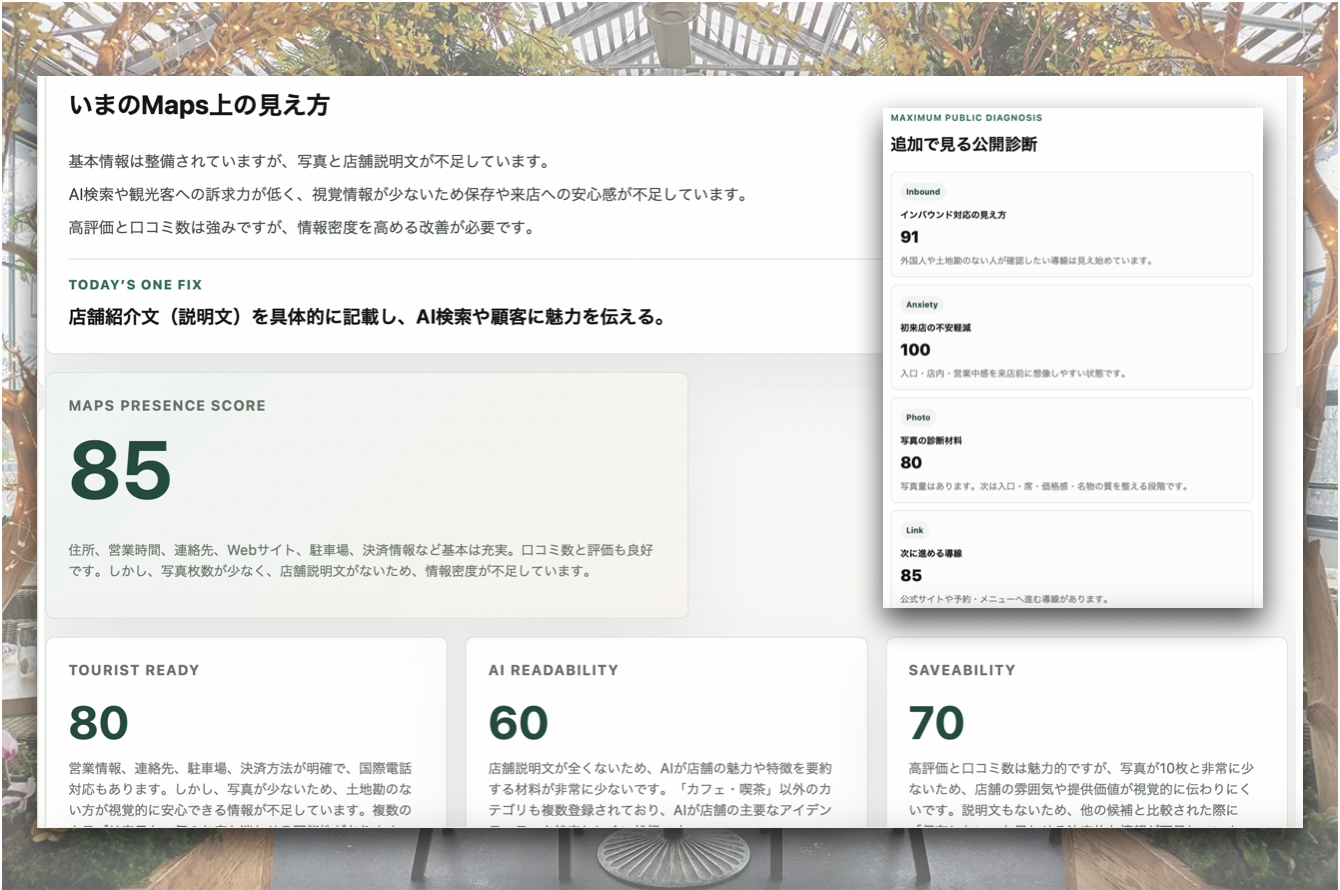Click the Photo card score 80
Screen dimensions: 1340x890
point(911,463)
